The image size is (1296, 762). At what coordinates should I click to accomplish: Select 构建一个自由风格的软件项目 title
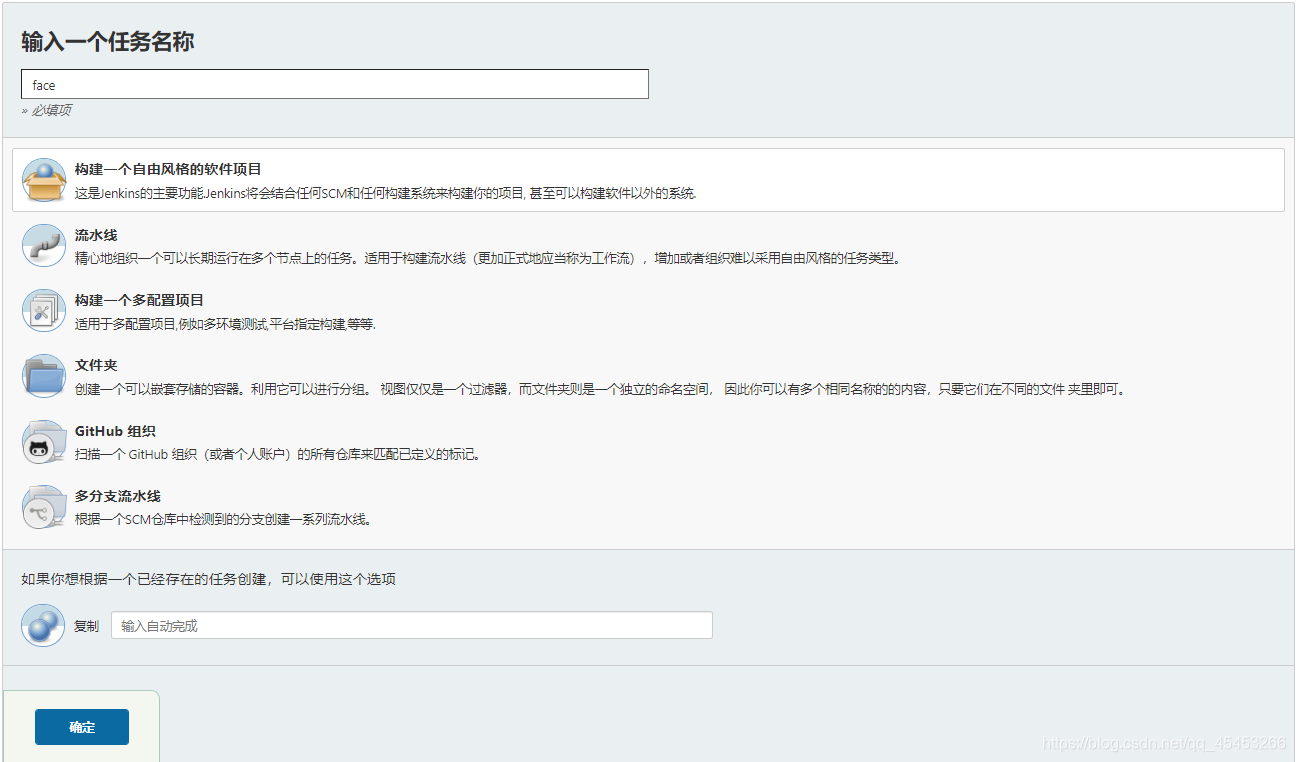coord(168,169)
